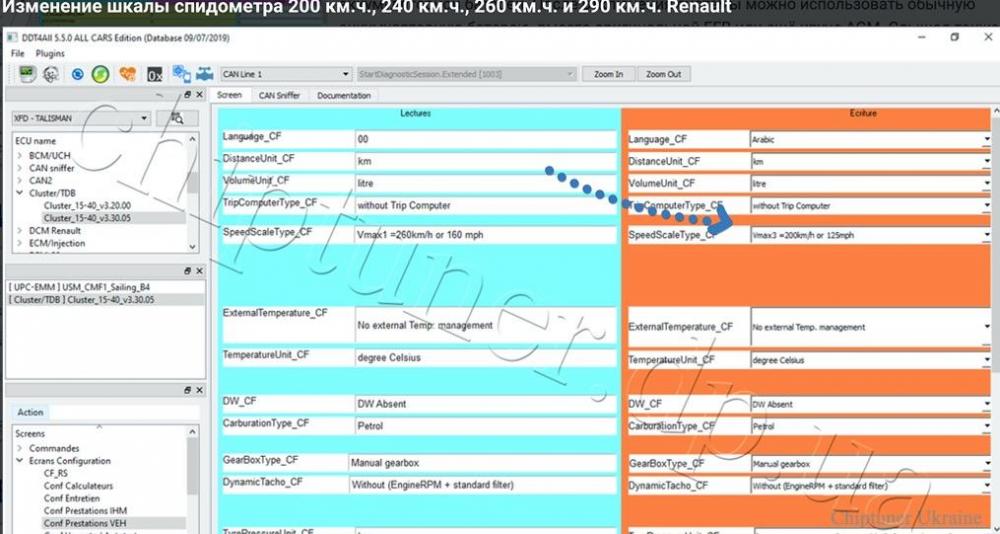Open Ecriture DistanceUnit_CF km dropdown
This screenshot has height=534, width=1000.
871,161
